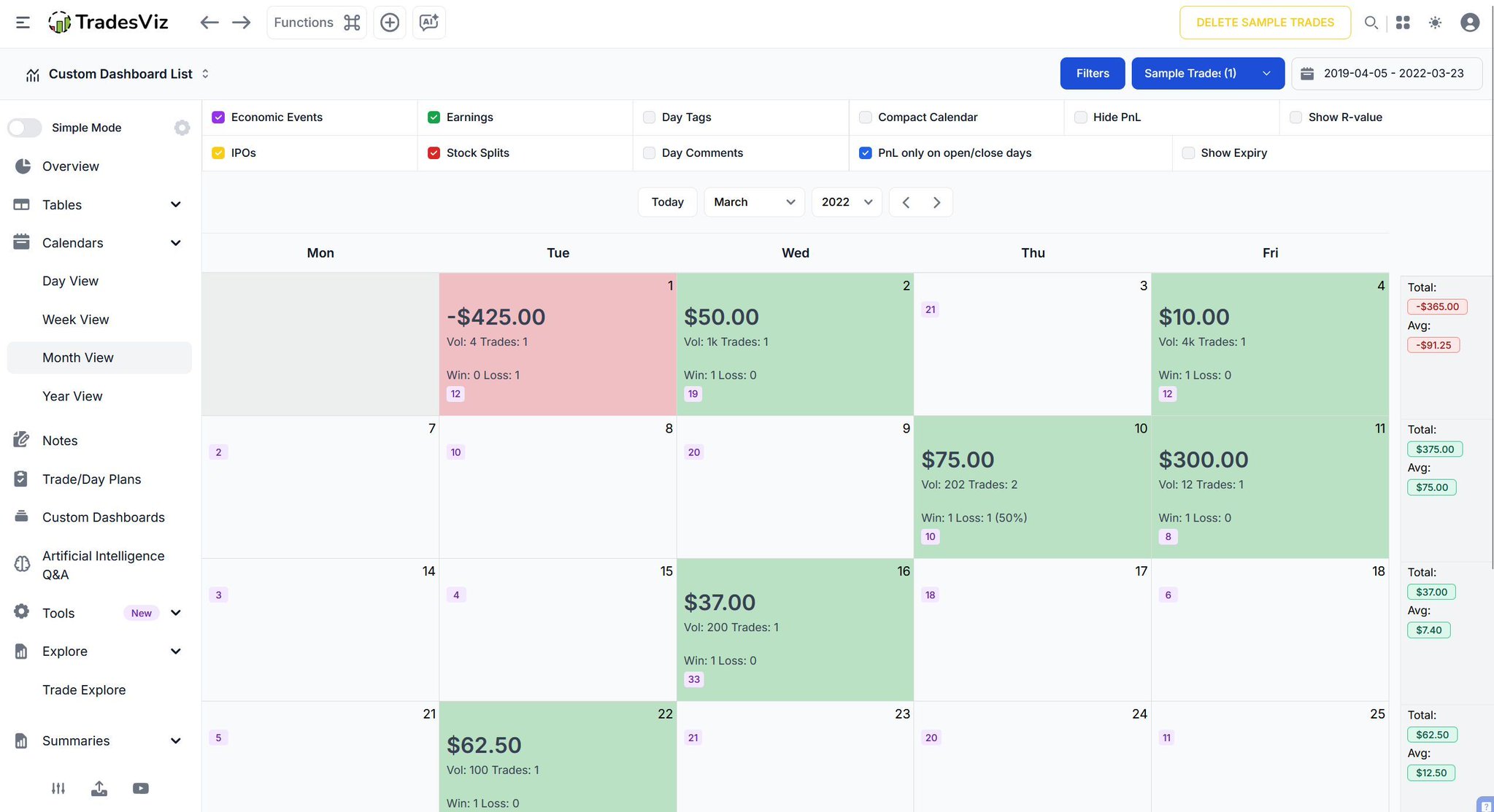Uncheck the Stock Splits checkbox
Screen dimensions: 1494x812
pyautogui.click(x=434, y=153)
